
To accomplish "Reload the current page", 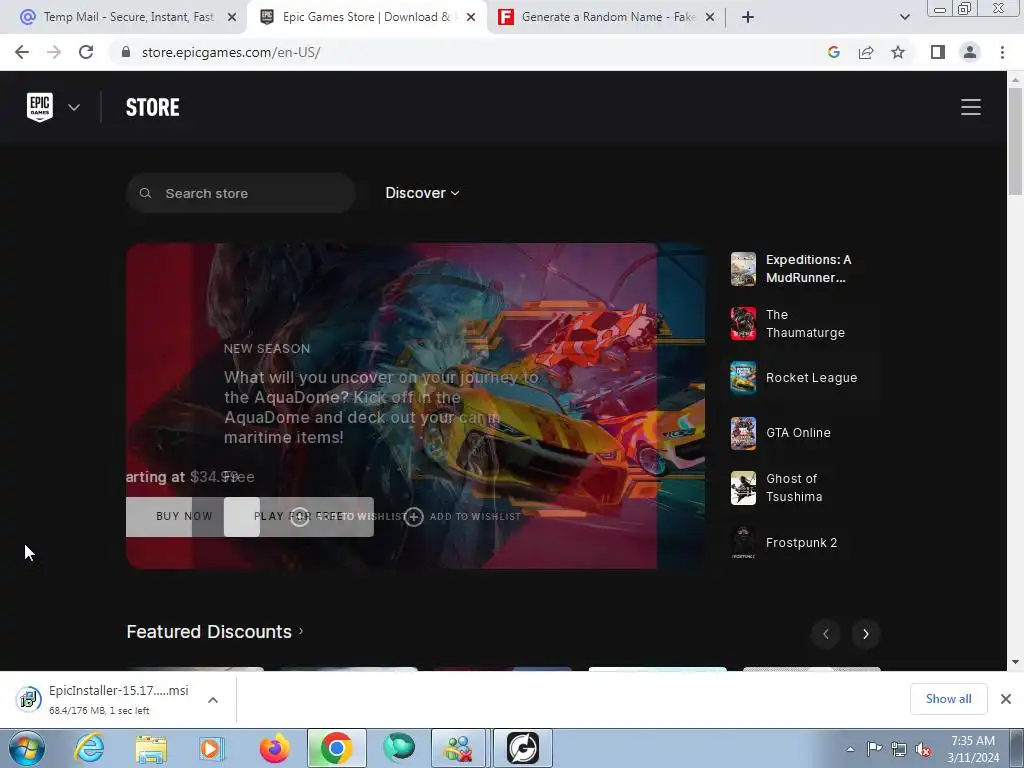I will pyautogui.click(x=86, y=52).
